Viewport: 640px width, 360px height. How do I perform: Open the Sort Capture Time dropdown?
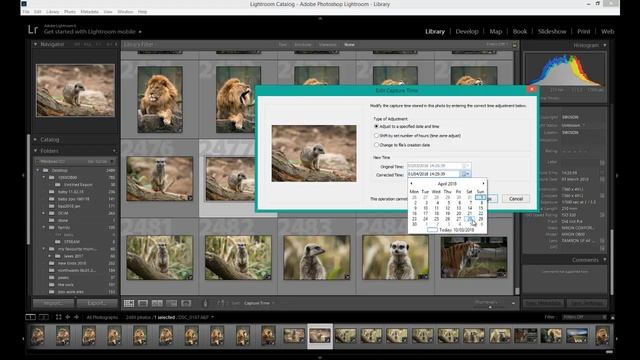click(x=259, y=303)
